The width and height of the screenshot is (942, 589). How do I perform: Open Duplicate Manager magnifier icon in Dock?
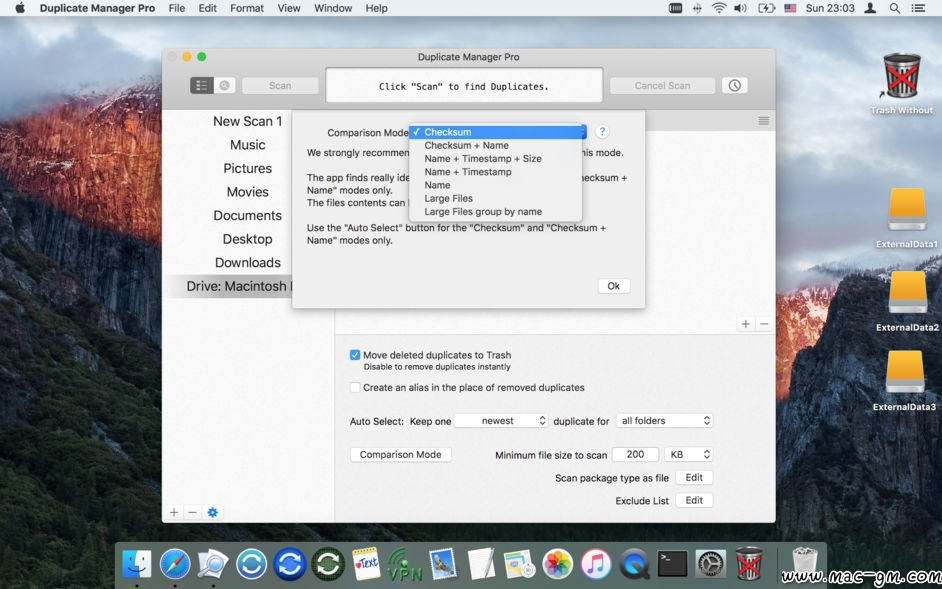(213, 565)
